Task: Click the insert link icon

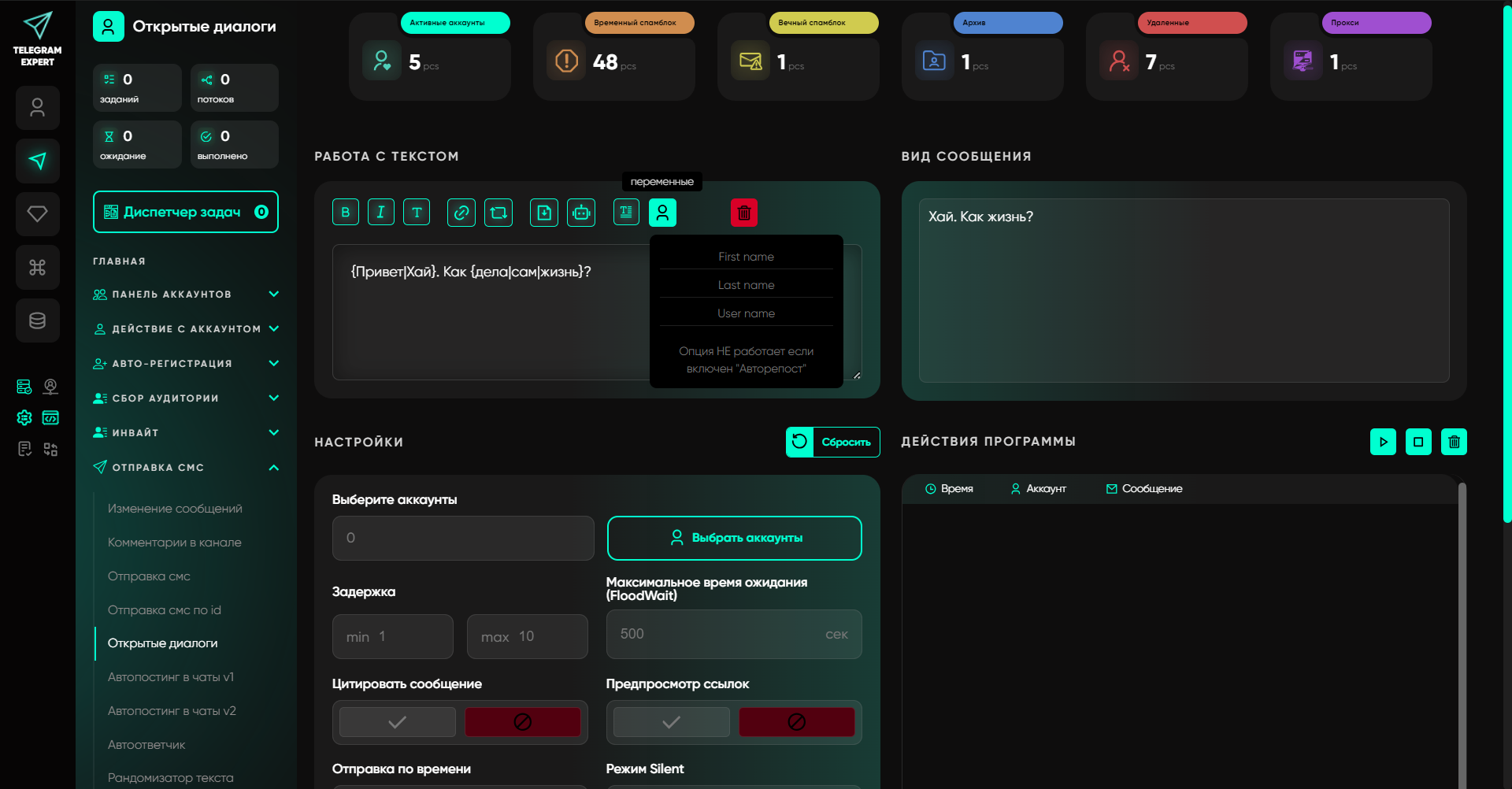Action: coord(461,213)
